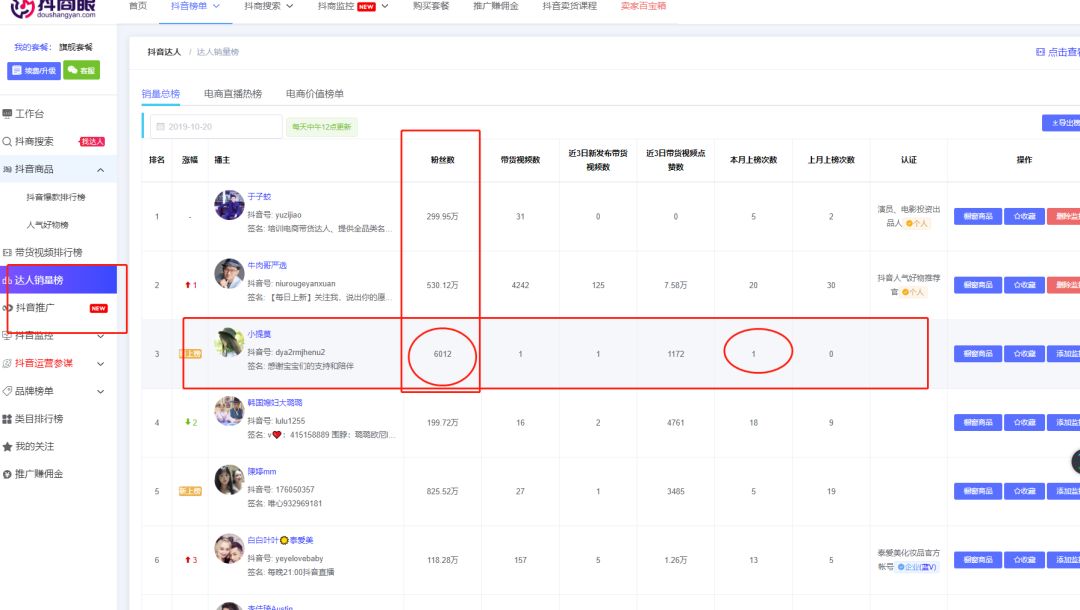
Task: Open avatar of 牛肉哥严选
Action: (x=229, y=273)
